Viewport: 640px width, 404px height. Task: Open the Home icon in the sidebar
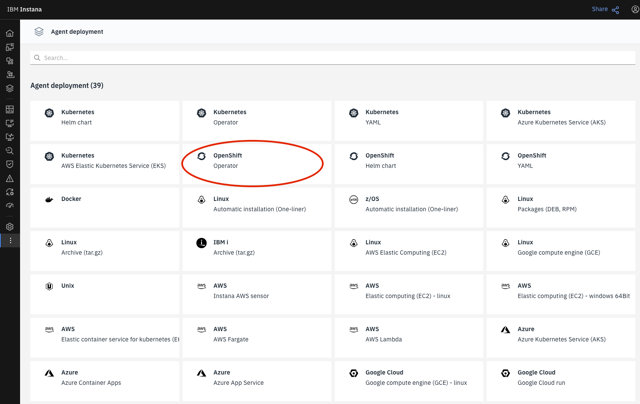(x=10, y=33)
